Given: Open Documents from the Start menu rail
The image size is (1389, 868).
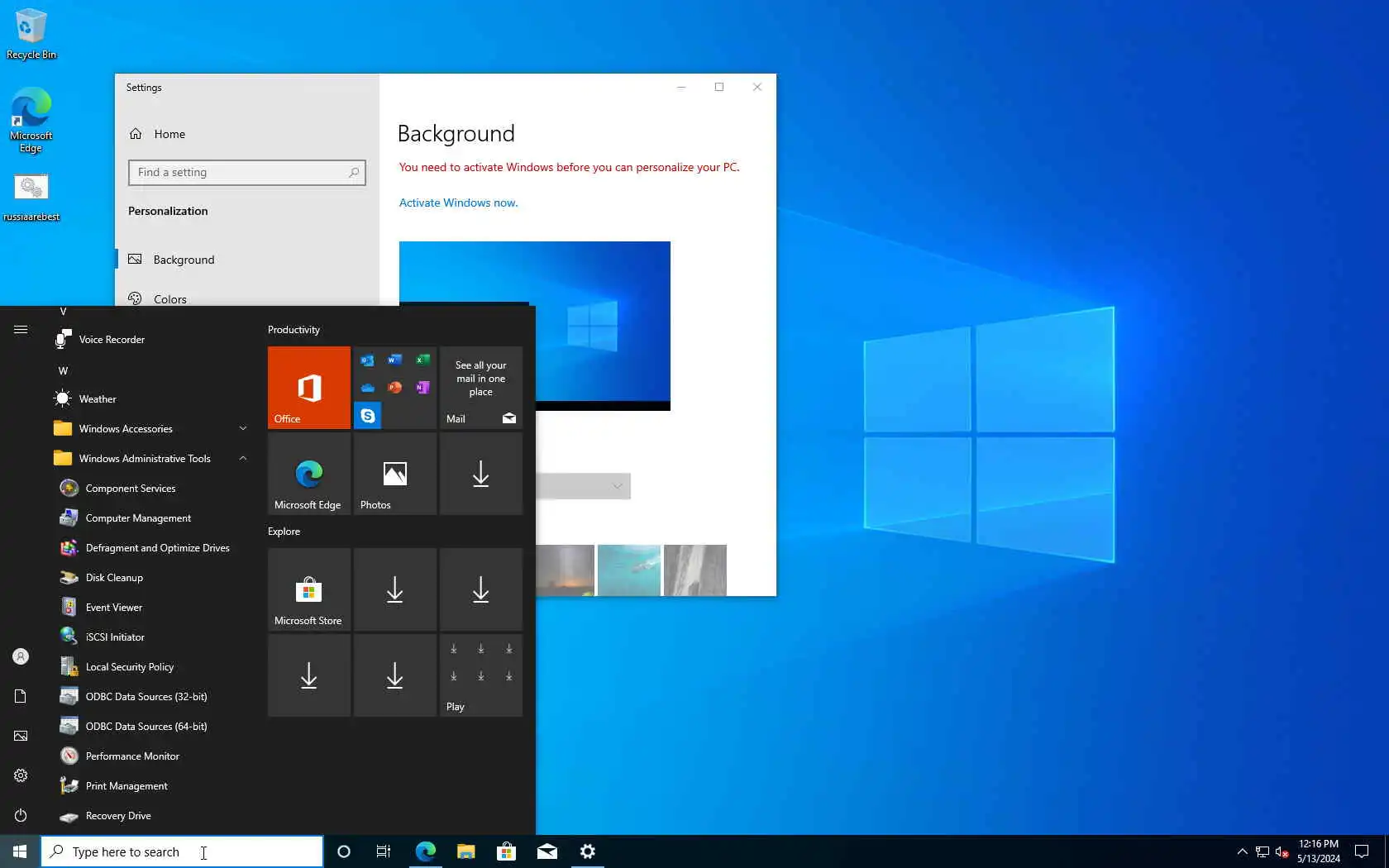Looking at the screenshot, I should 21,696.
